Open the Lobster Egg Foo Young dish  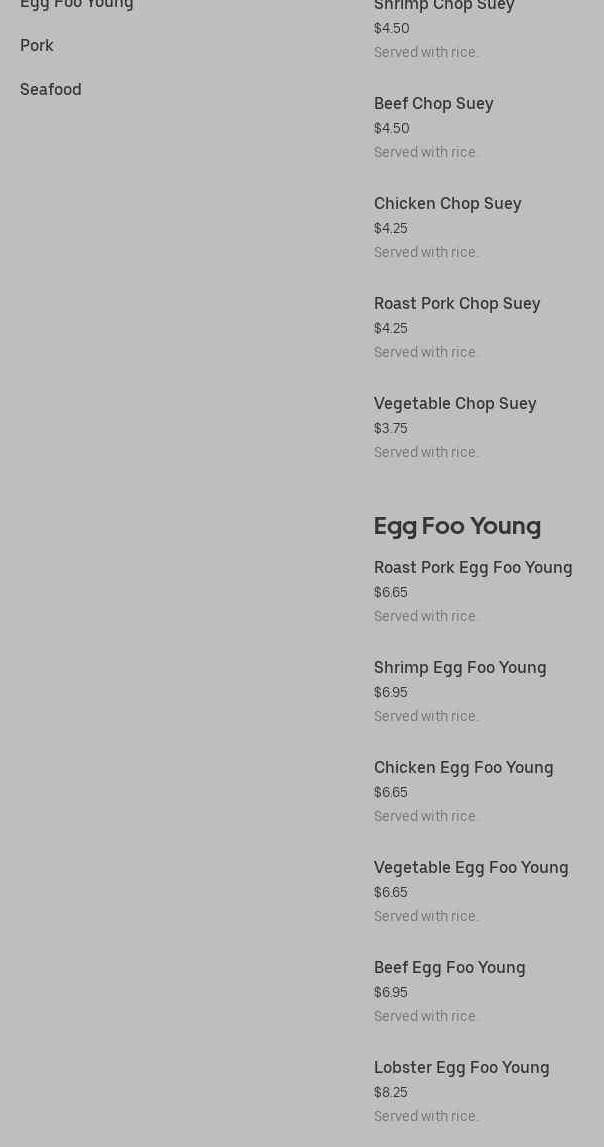coord(462,1068)
